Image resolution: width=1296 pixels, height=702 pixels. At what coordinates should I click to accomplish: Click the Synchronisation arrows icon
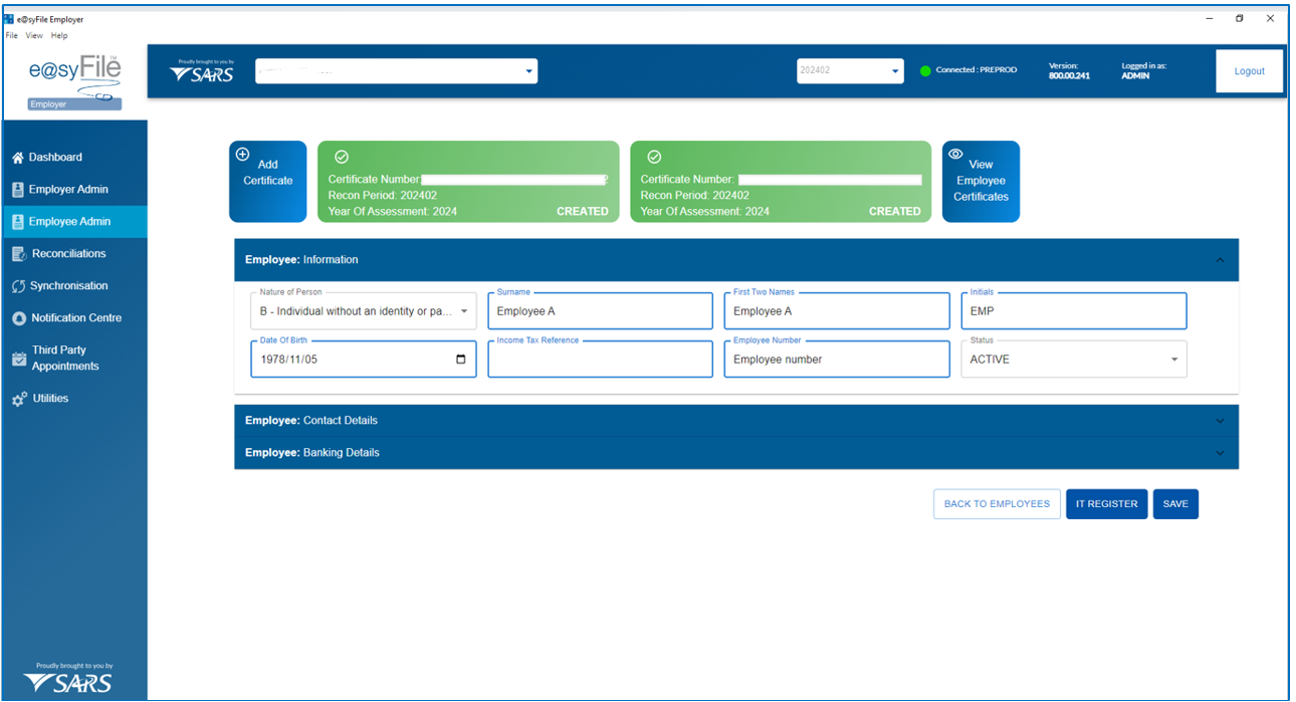click(x=18, y=286)
